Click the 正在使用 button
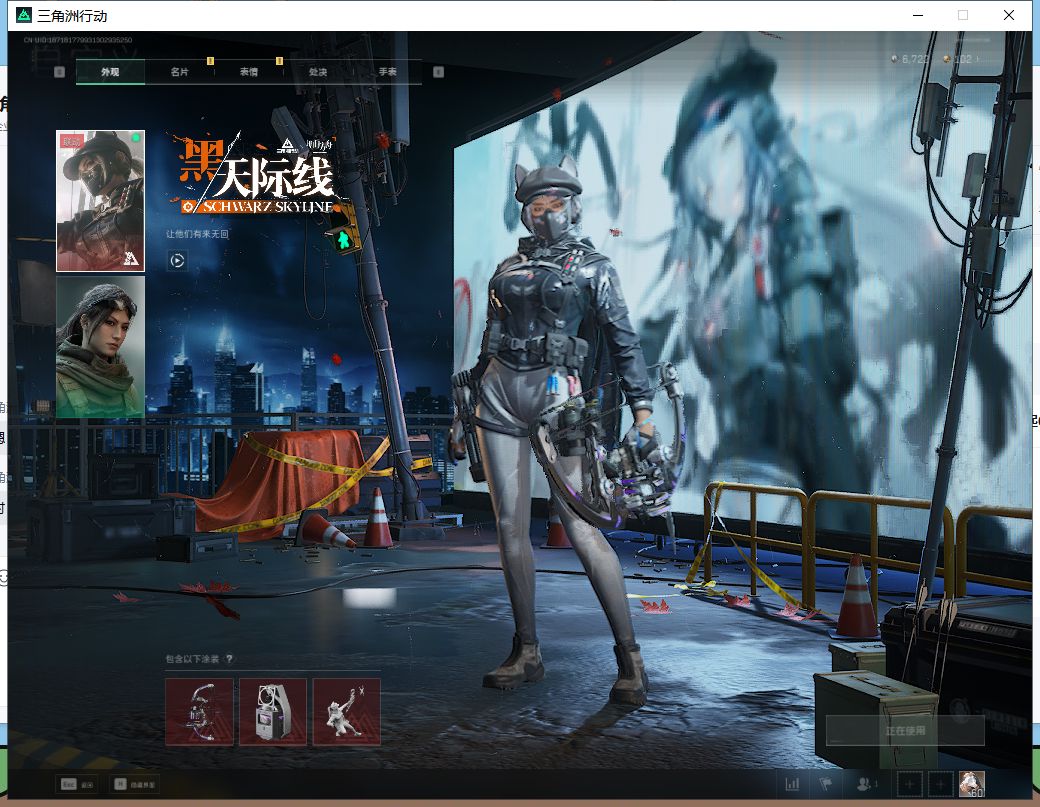 pyautogui.click(x=905, y=731)
